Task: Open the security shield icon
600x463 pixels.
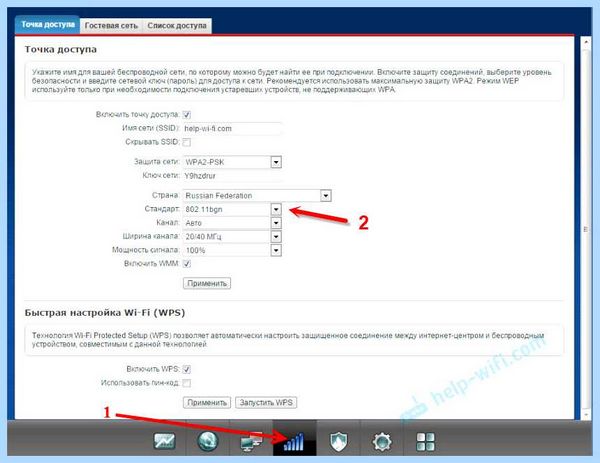Action: click(339, 441)
